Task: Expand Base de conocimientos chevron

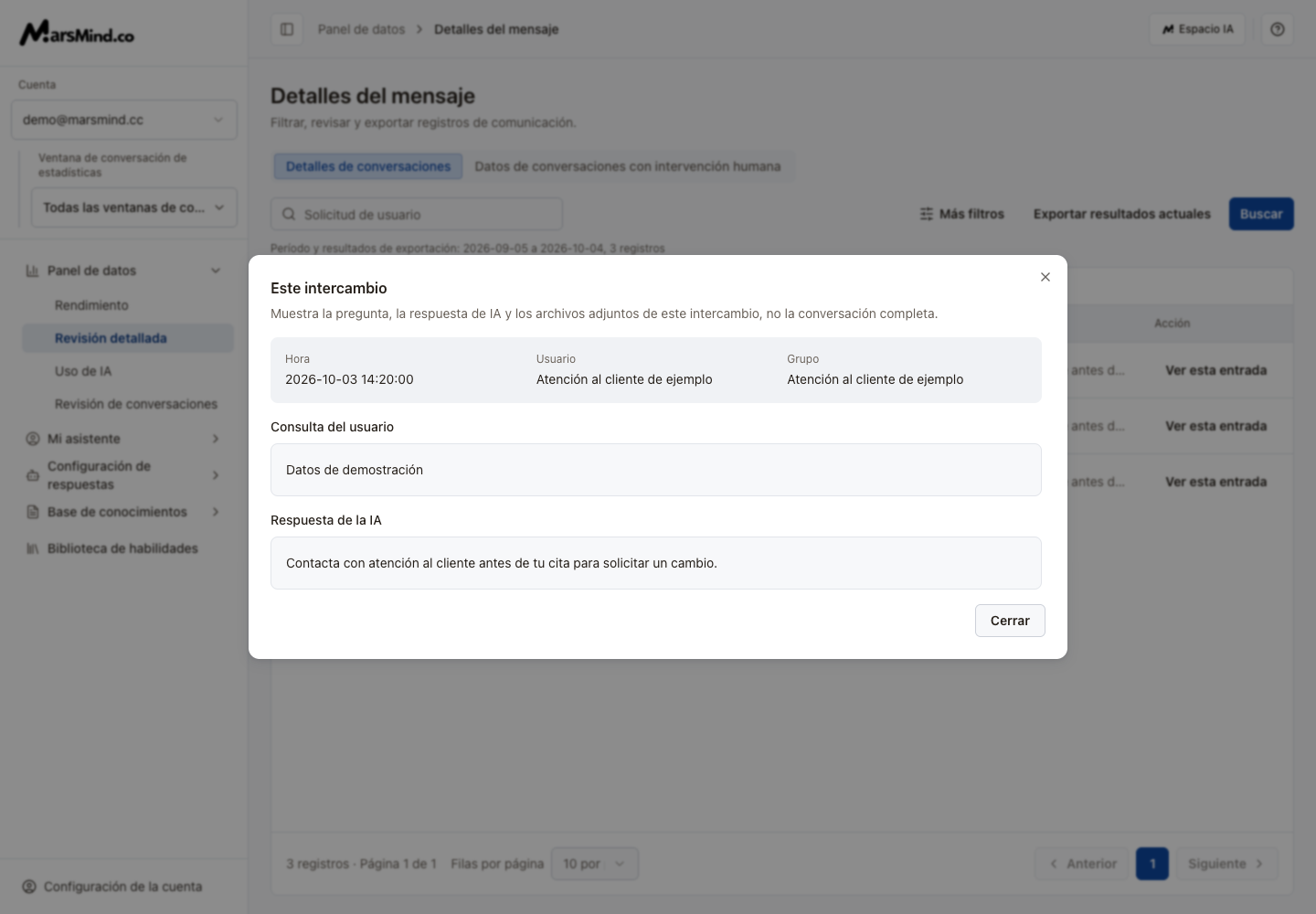Action: pyautogui.click(x=216, y=512)
